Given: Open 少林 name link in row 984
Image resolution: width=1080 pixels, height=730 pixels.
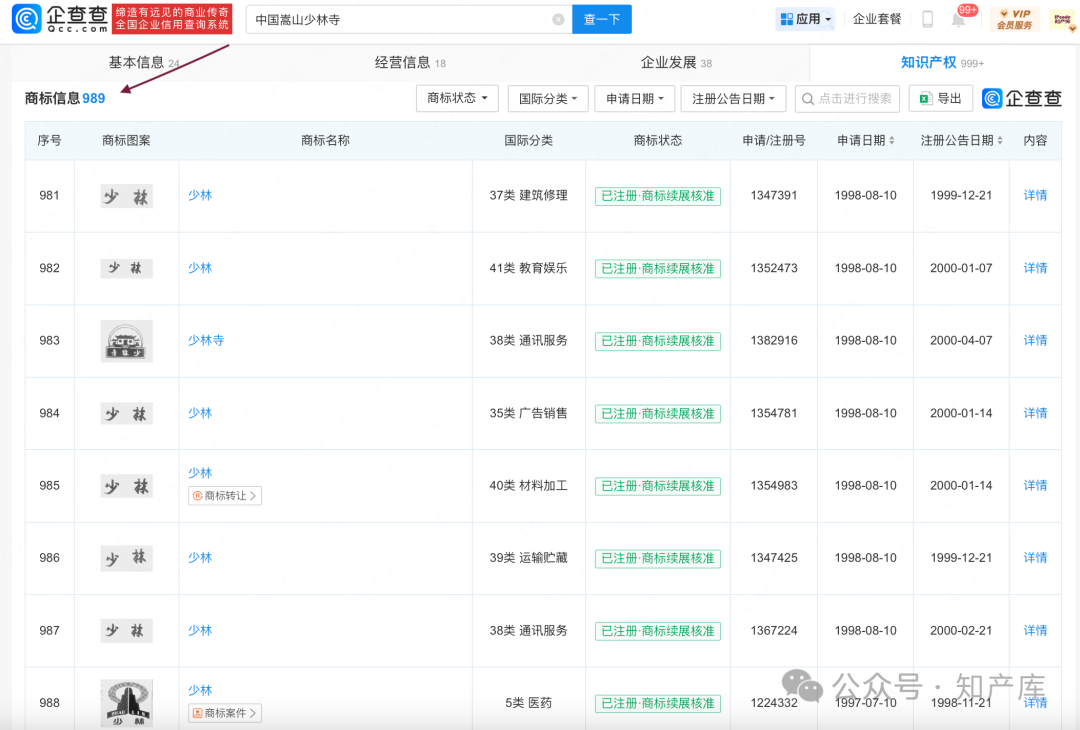Looking at the screenshot, I should (x=200, y=413).
